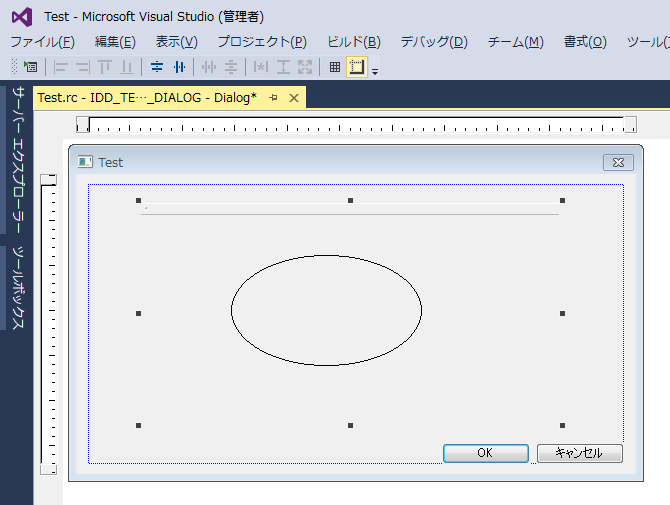Open the toolbar options overflow arrow
This screenshot has width=670, height=505.
click(375, 72)
